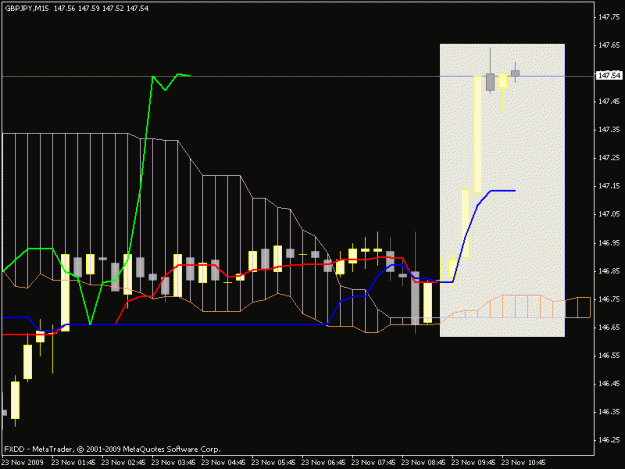Click the 147.25 price axis label

[x=609, y=158]
